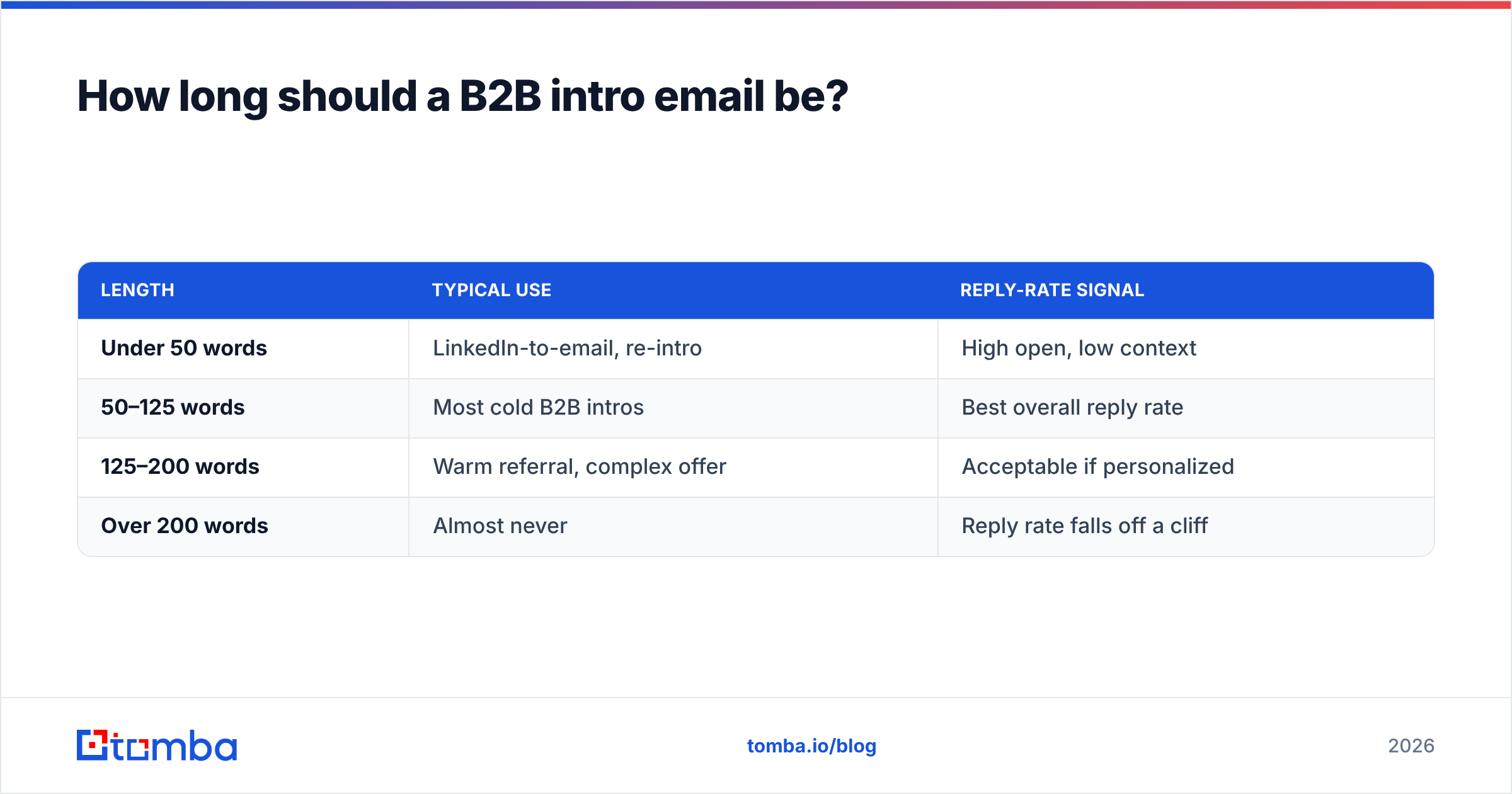
Task: Click the tomba logo
Action: point(157,745)
